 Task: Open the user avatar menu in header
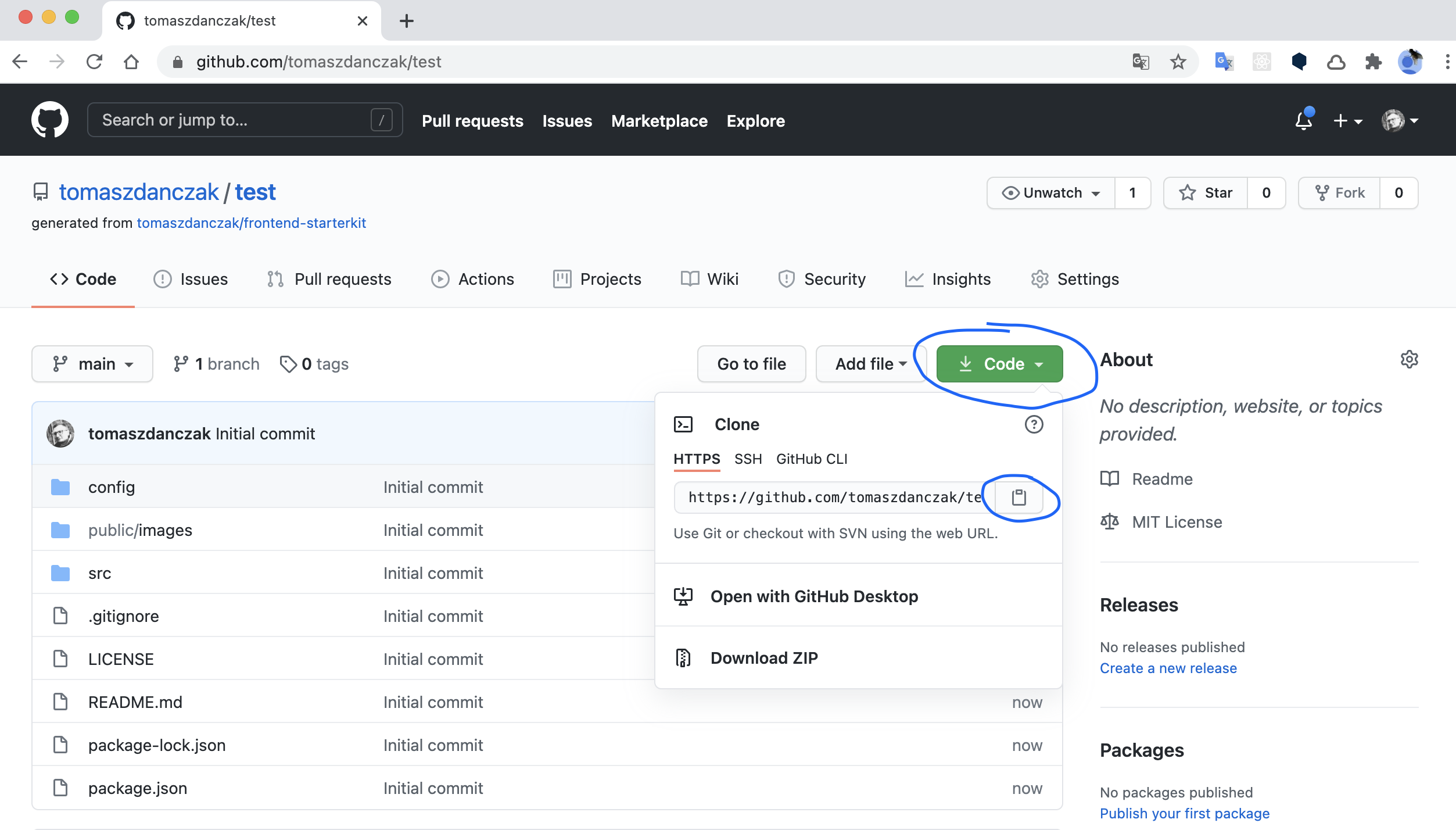tap(1400, 120)
